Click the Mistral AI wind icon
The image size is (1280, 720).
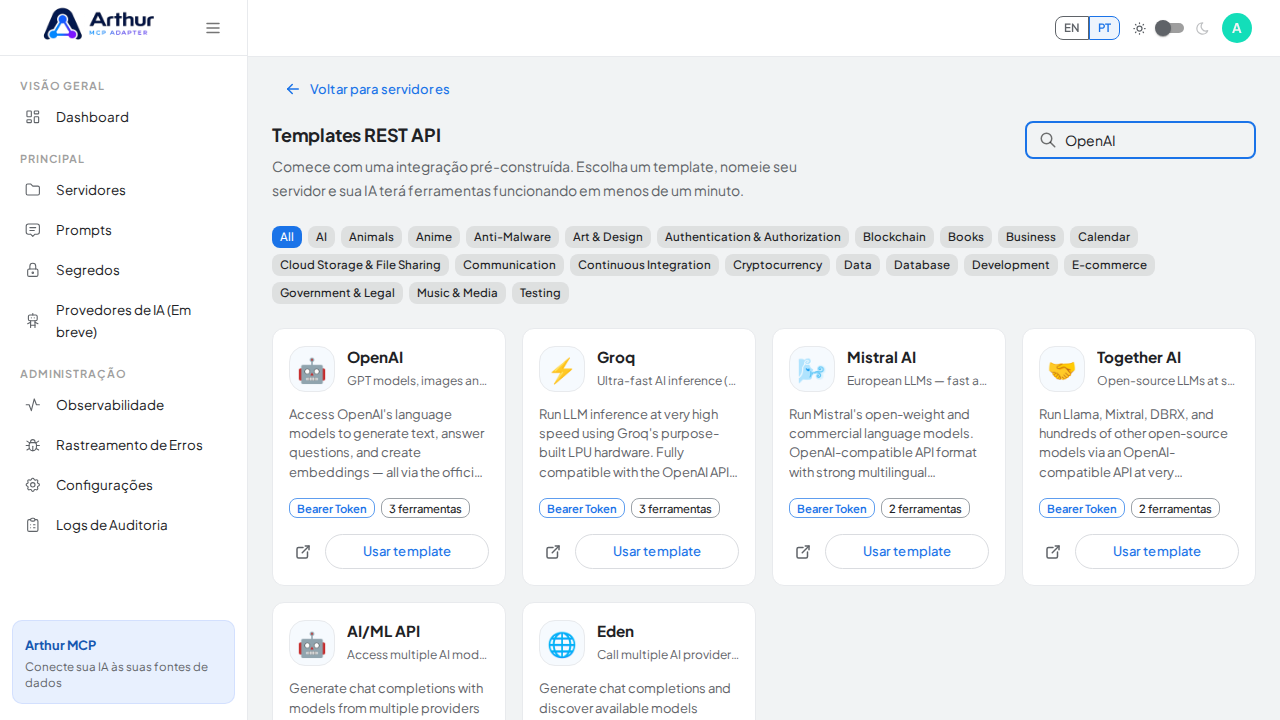point(812,369)
